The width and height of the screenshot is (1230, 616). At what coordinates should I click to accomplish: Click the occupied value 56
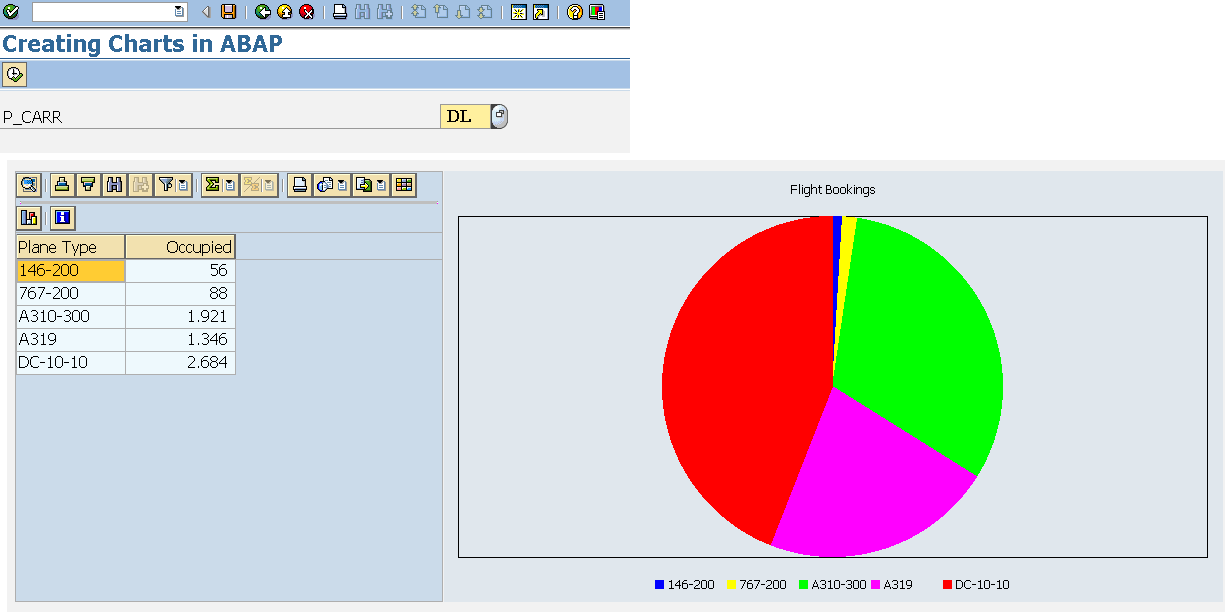coord(180,271)
